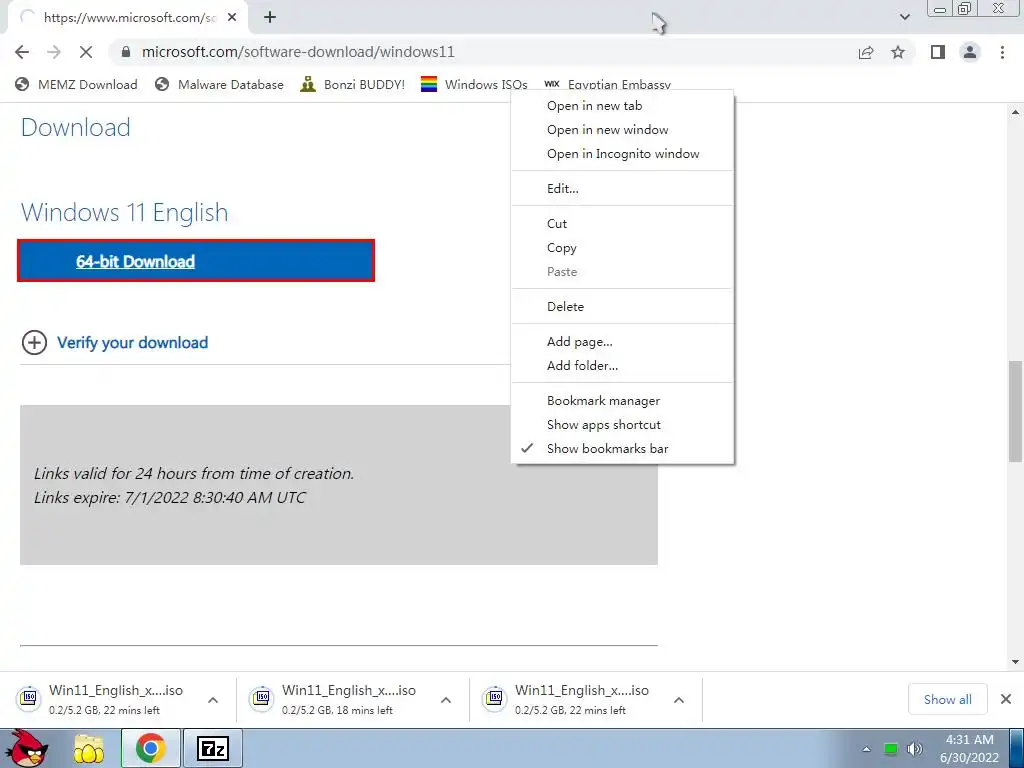This screenshot has height=768, width=1024.
Task: Open MEMZ Download bookmark
Action: tap(76, 84)
